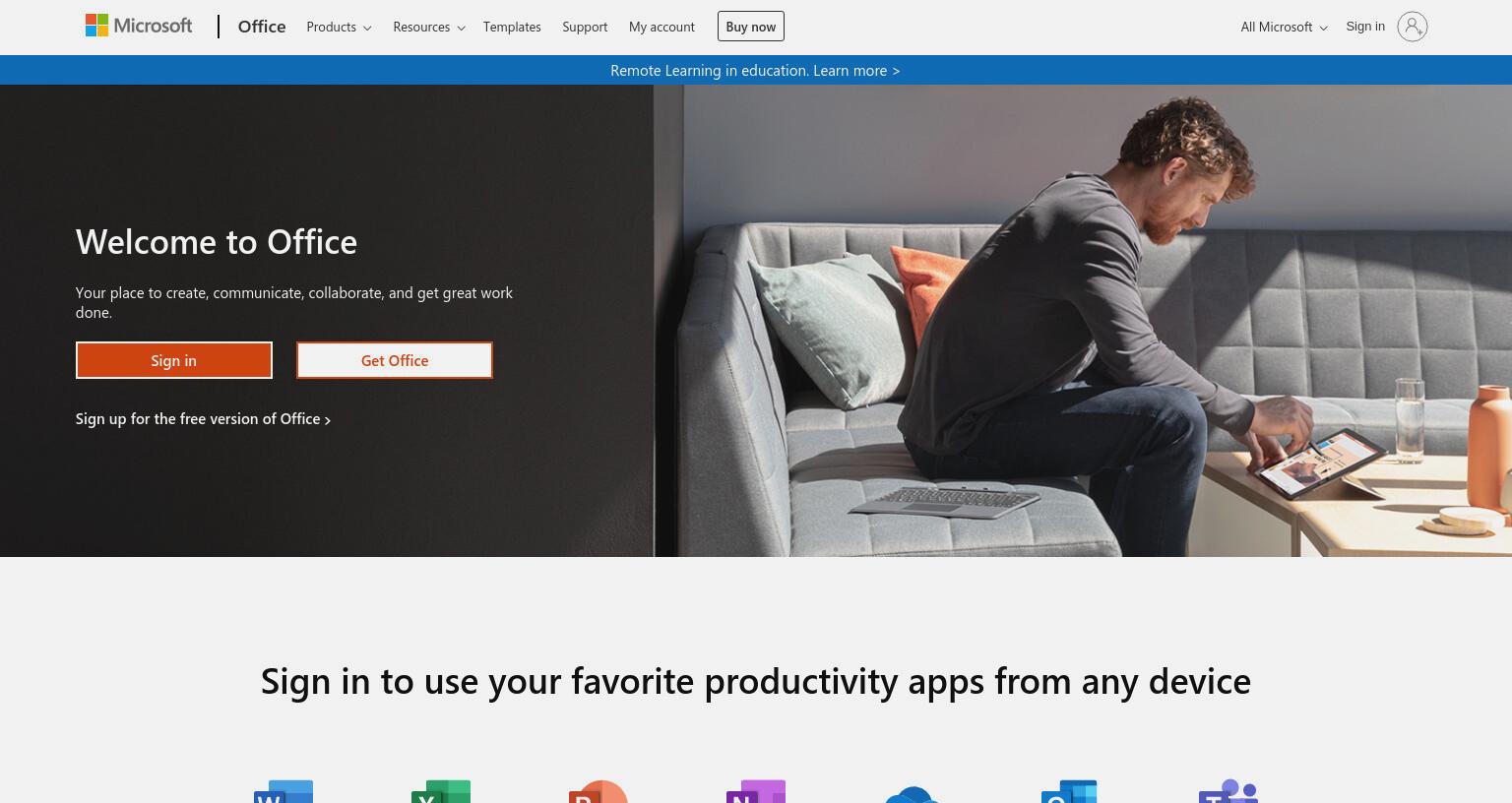Click the orange Sign in button
Screen dimensions: 1512x803
[x=174, y=360]
